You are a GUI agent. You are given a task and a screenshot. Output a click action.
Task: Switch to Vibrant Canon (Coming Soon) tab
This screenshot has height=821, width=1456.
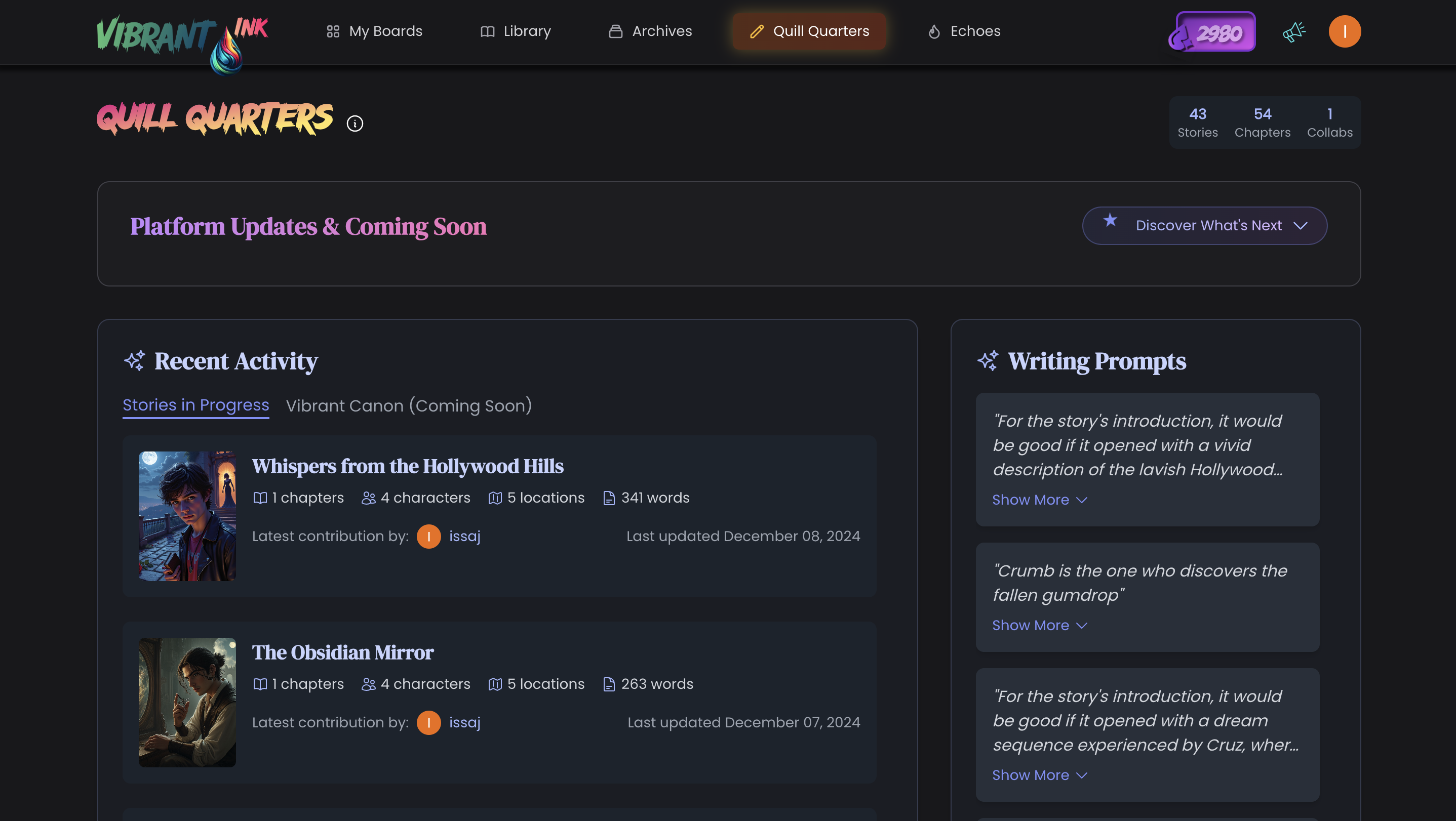click(x=409, y=405)
